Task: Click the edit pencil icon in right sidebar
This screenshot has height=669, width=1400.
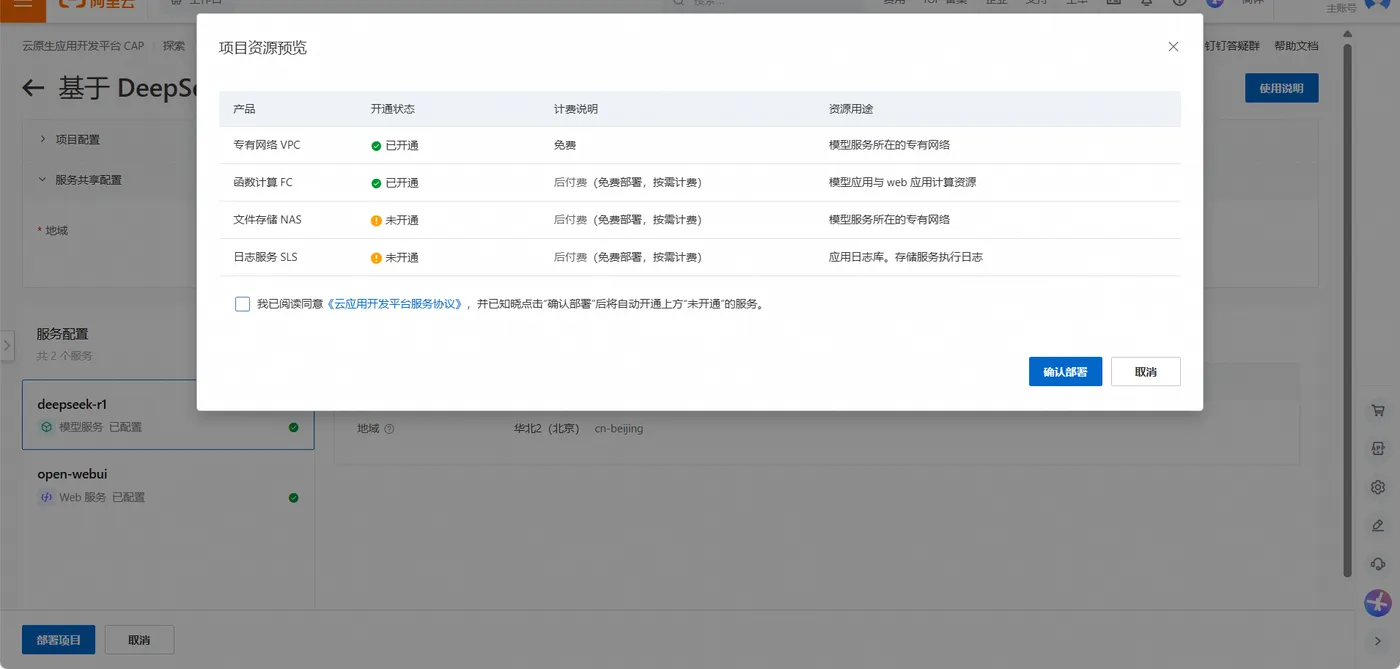Action: (x=1378, y=525)
